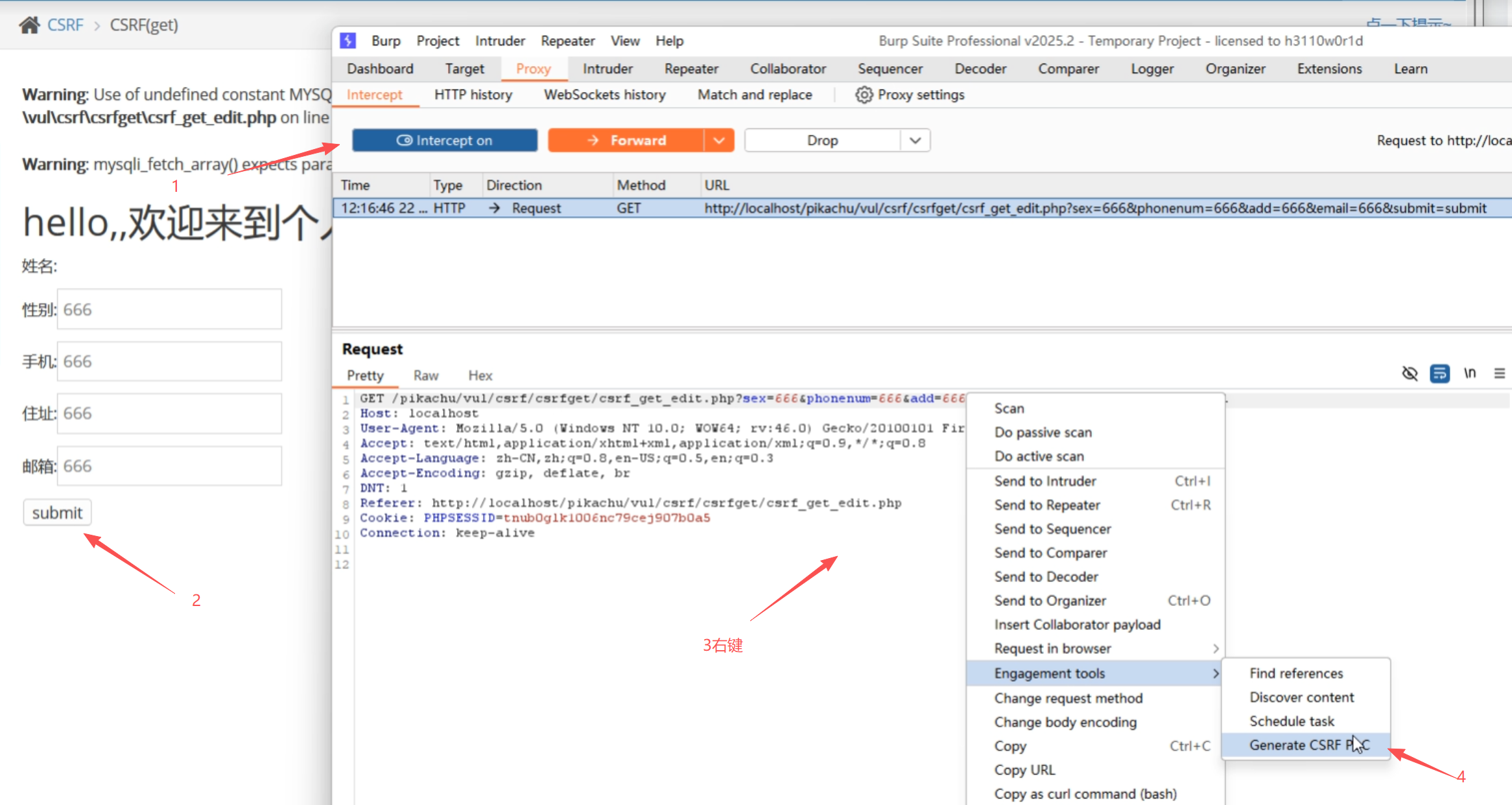The width and height of the screenshot is (1512, 805).
Task: Expand the Drop dropdown arrow
Action: [915, 141]
